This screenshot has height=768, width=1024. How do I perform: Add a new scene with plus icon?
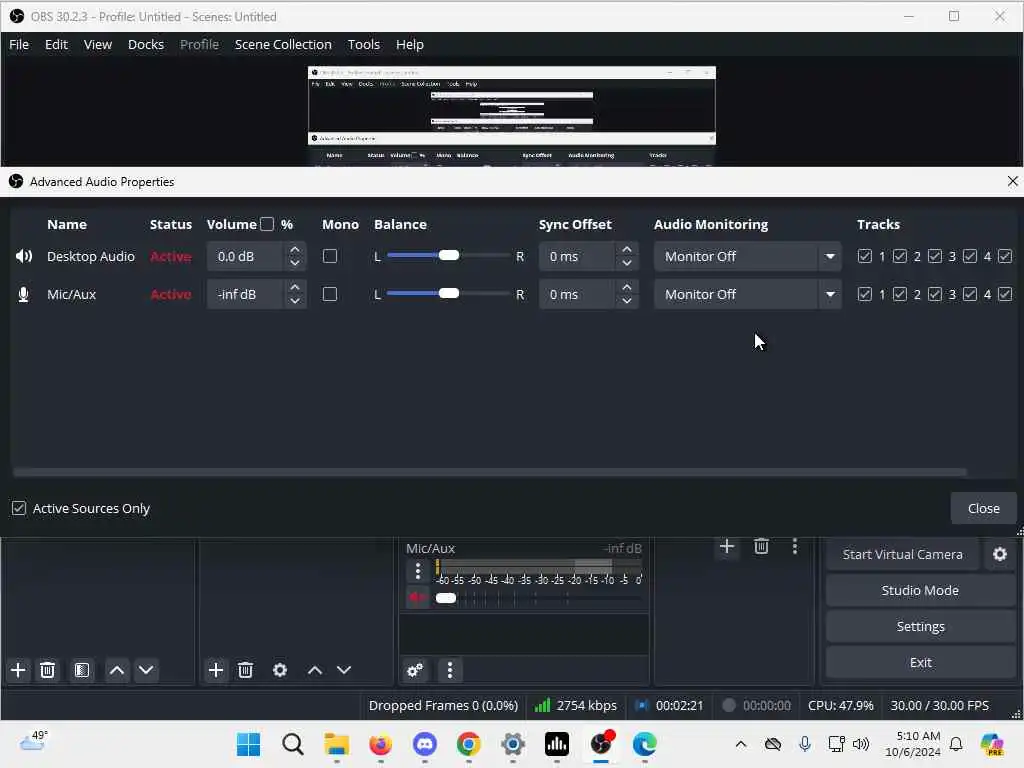18,670
